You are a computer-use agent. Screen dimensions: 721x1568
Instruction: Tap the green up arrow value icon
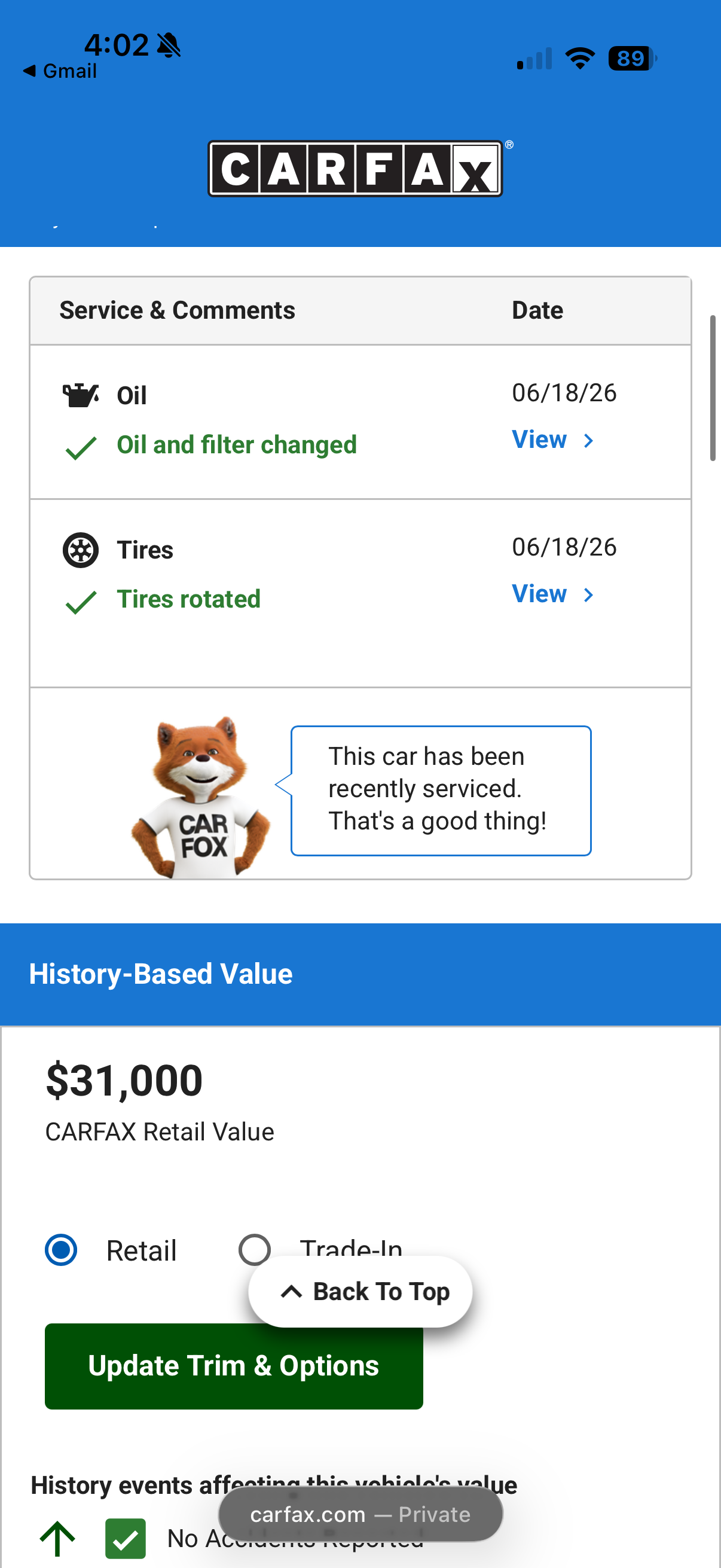57,1538
